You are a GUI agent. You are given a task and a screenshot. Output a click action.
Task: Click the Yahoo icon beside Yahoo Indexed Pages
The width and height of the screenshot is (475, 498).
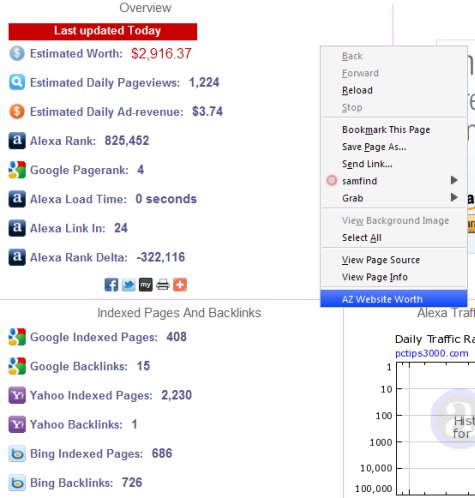click(17, 395)
